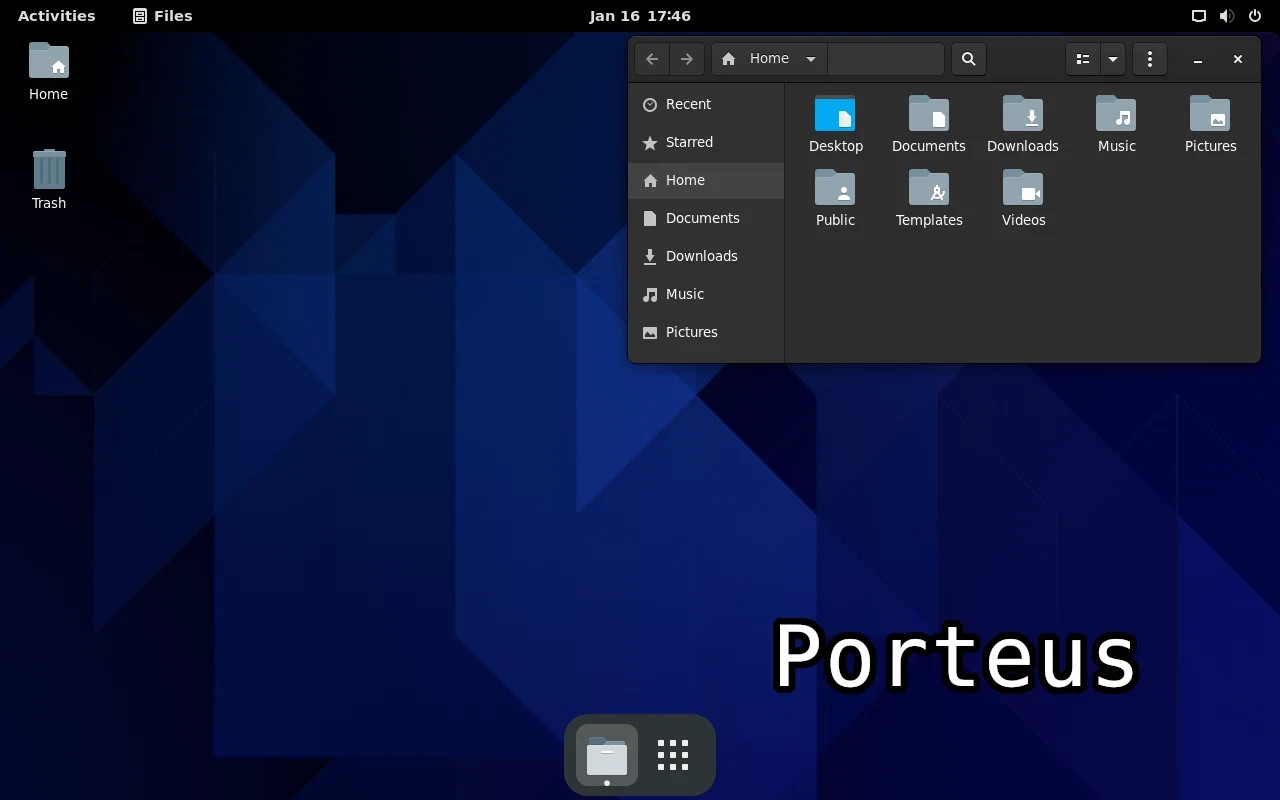Select Downloads in the sidebar

pyautogui.click(x=706, y=256)
